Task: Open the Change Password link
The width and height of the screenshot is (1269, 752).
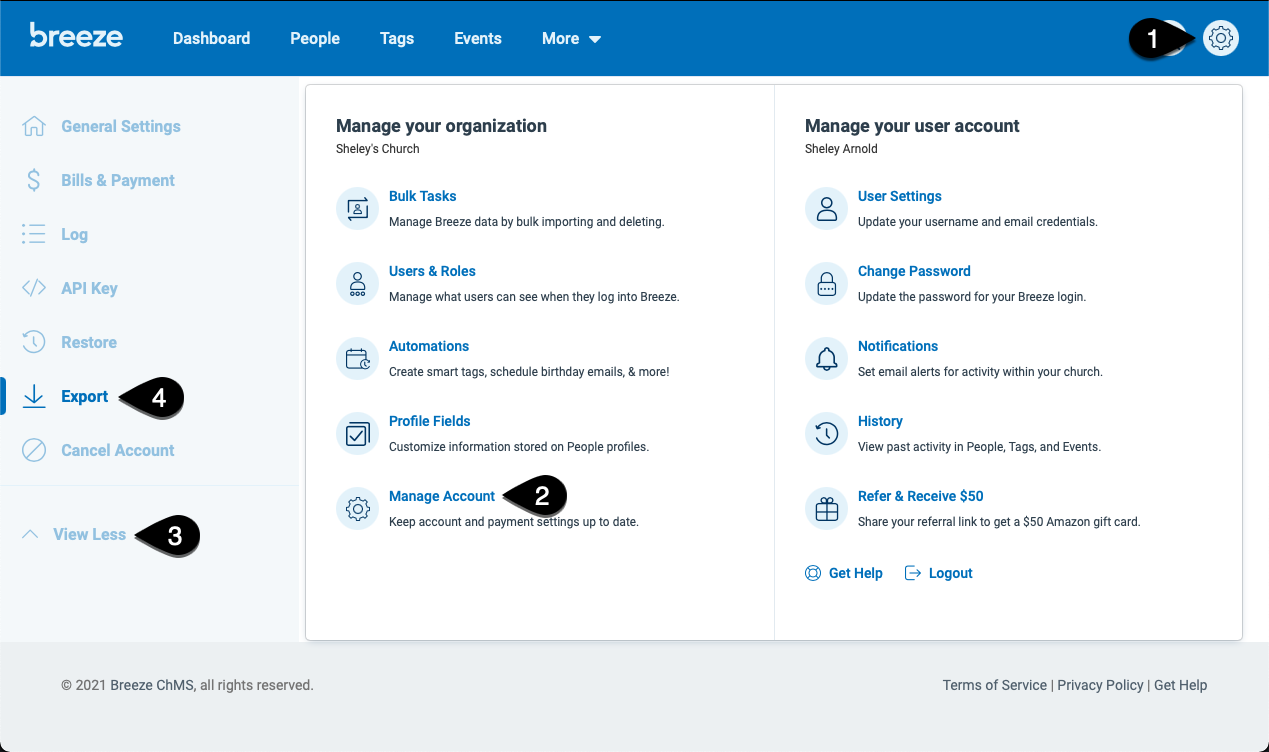Action: pyautogui.click(x=914, y=271)
